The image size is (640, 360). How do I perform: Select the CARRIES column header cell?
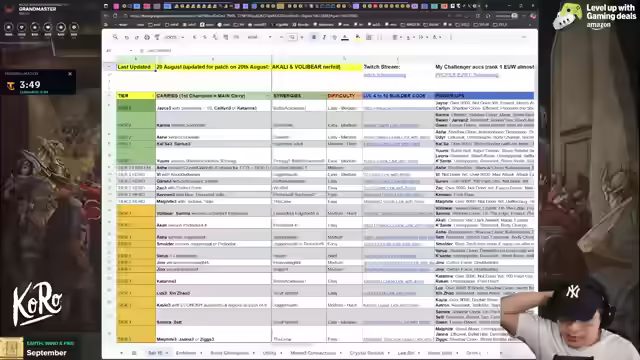tap(213, 96)
